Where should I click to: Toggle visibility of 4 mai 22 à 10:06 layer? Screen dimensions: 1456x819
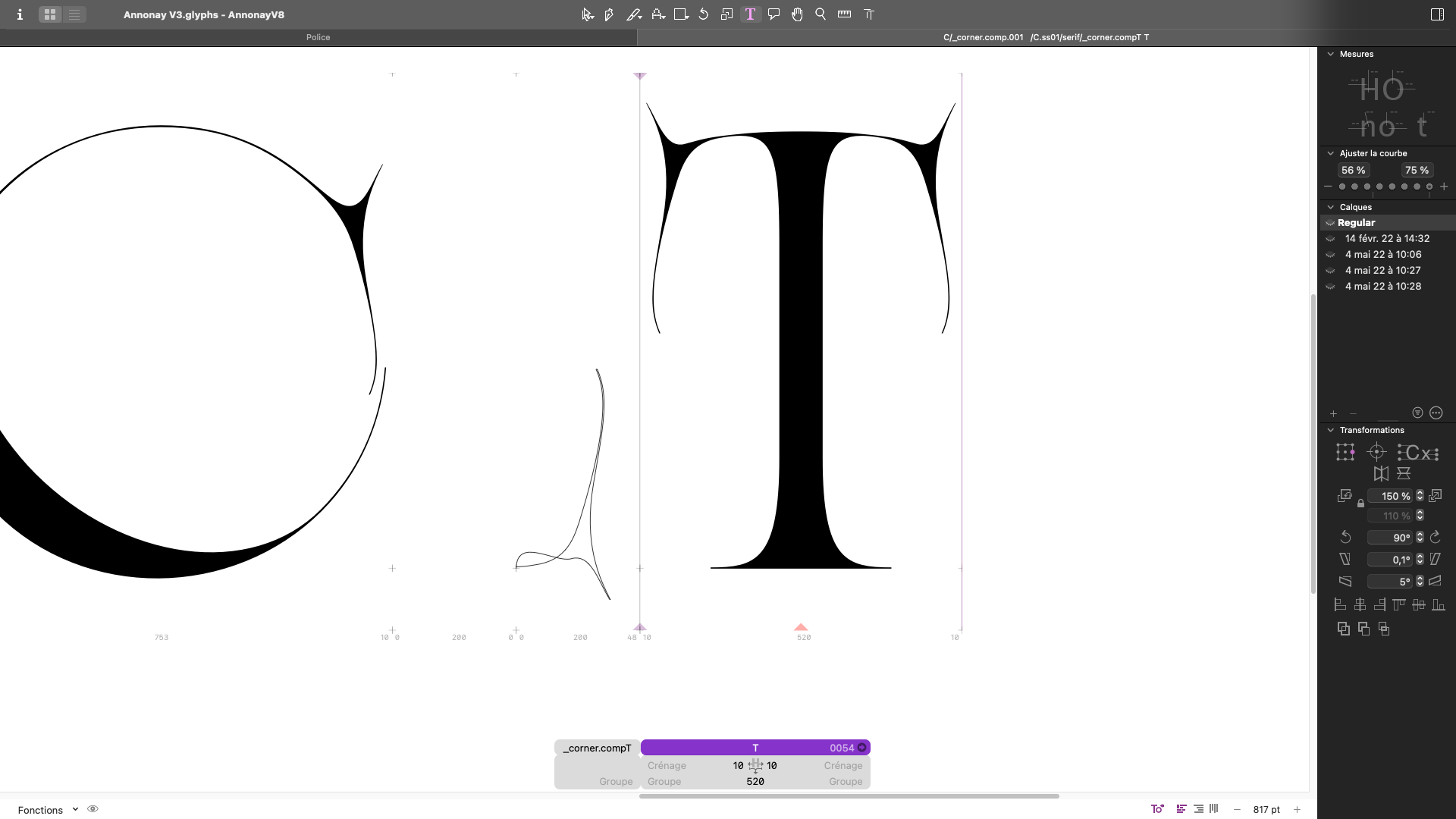point(1330,255)
